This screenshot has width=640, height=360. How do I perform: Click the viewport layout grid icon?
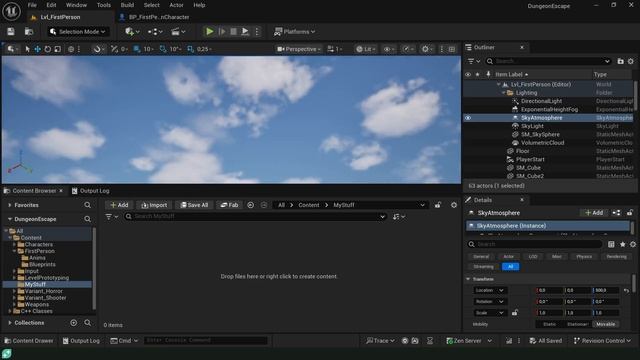coord(452,49)
